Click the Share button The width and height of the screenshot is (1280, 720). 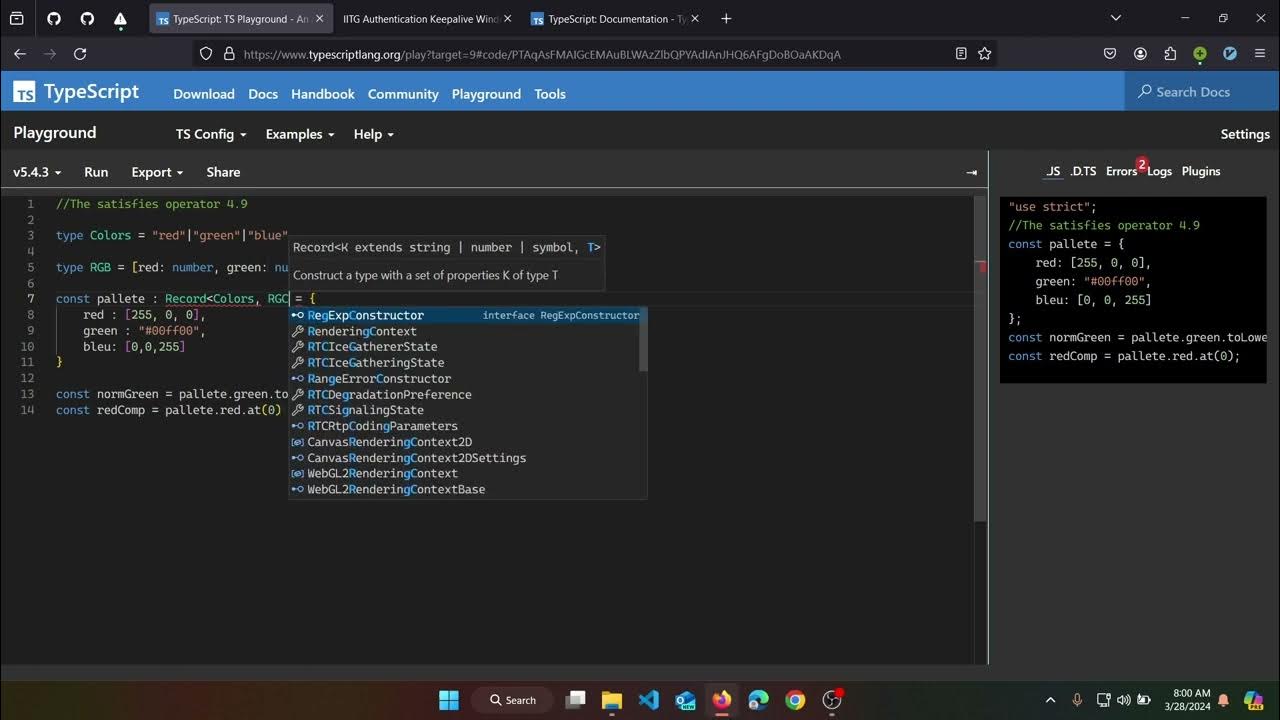[223, 172]
